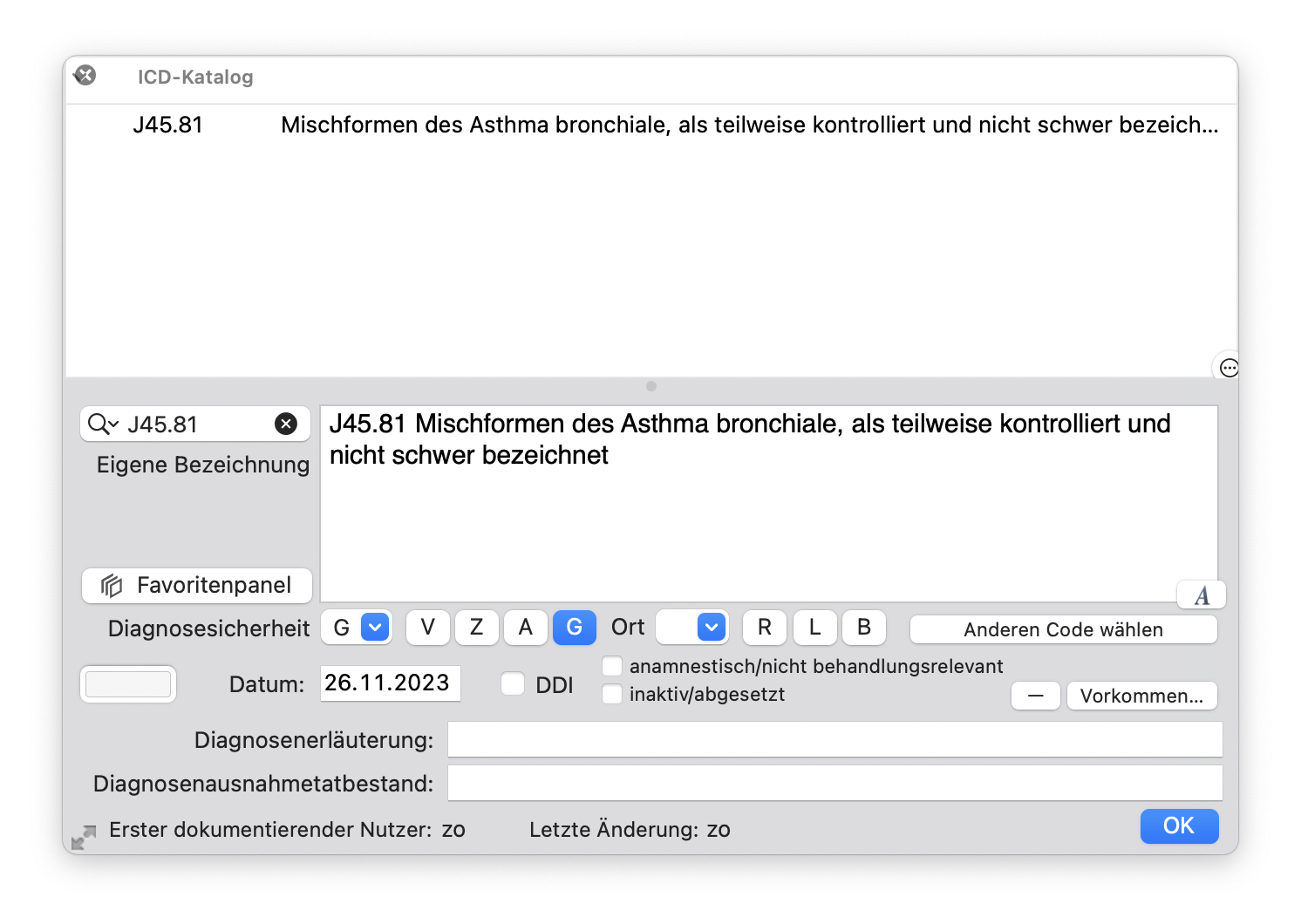Screen dimensions: 1301x924
Task: Check anamnestisch/nicht behandlungsrelevant
Action: point(613,666)
